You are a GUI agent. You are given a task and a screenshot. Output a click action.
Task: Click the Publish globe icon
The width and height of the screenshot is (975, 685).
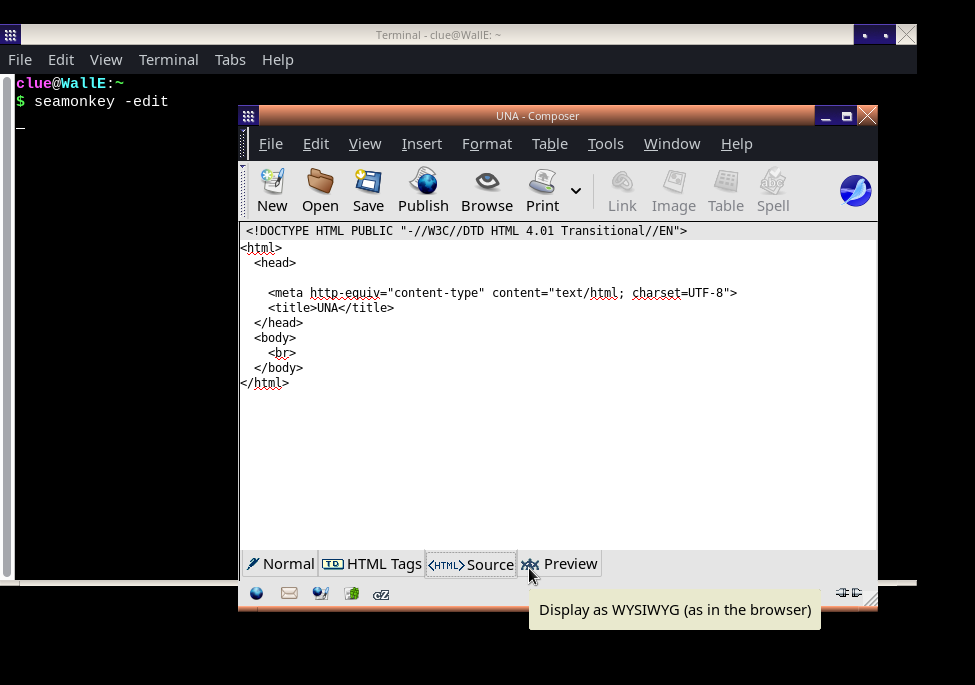(423, 190)
